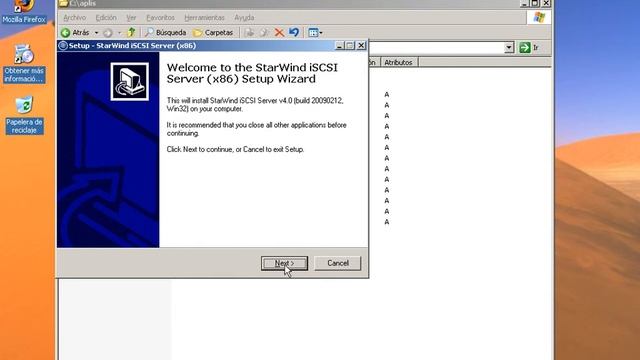This screenshot has width=640, height=360.
Task: Open the Búsqueda search pane
Action: click(x=166, y=33)
